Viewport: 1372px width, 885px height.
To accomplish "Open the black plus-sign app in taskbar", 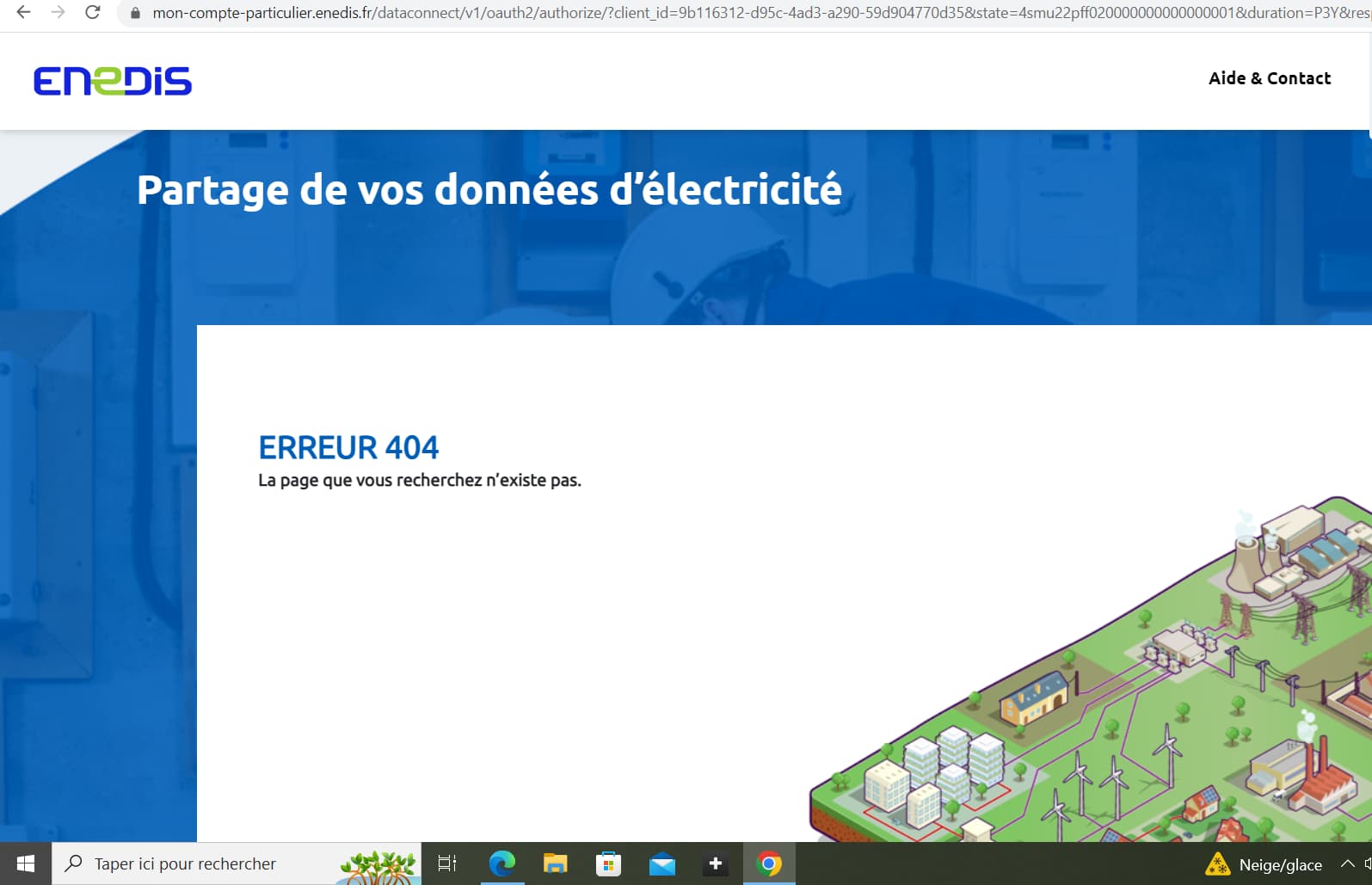I will 715,863.
